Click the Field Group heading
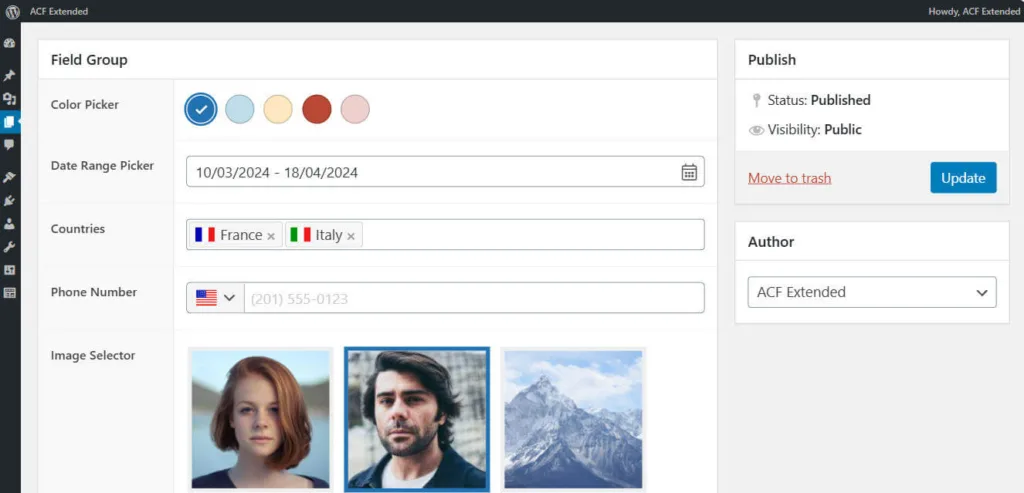The width and height of the screenshot is (1024, 493). tap(89, 60)
